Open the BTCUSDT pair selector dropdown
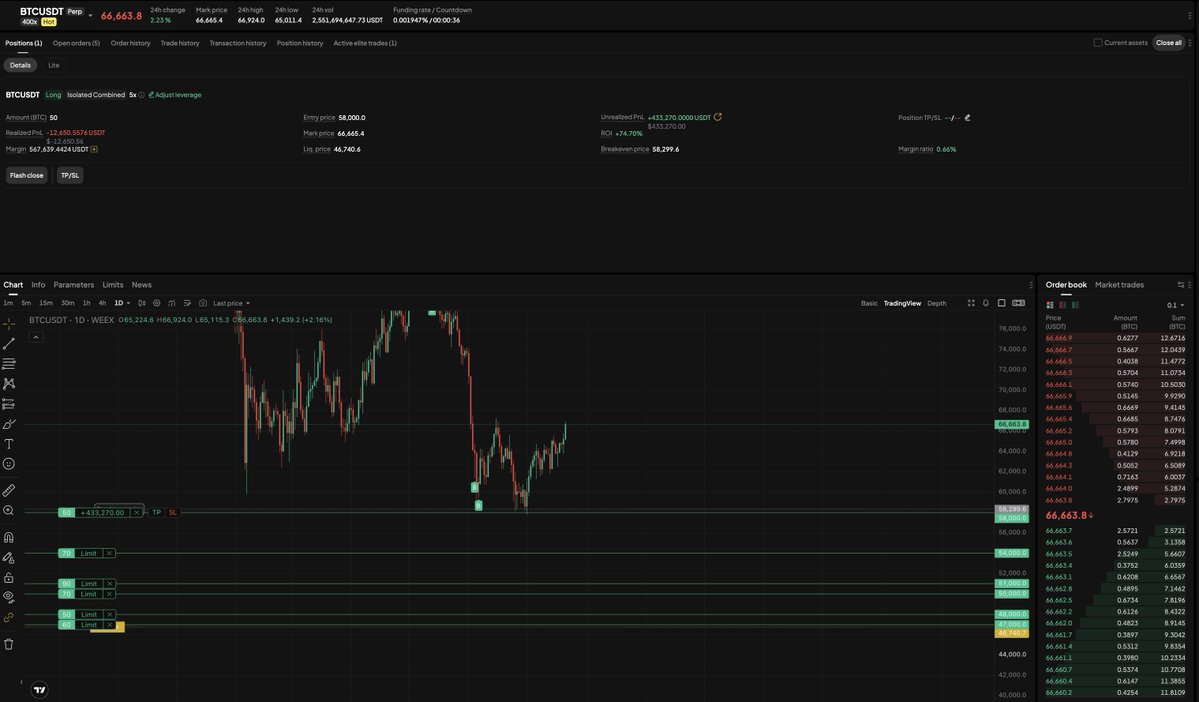 [90, 15]
